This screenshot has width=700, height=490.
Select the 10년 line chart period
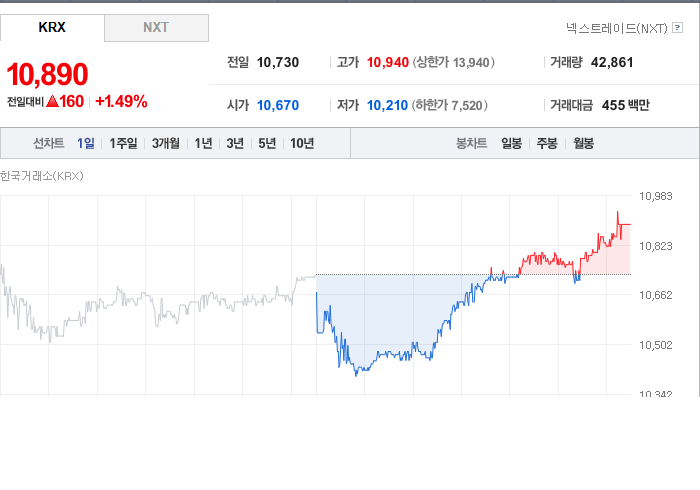click(302, 143)
